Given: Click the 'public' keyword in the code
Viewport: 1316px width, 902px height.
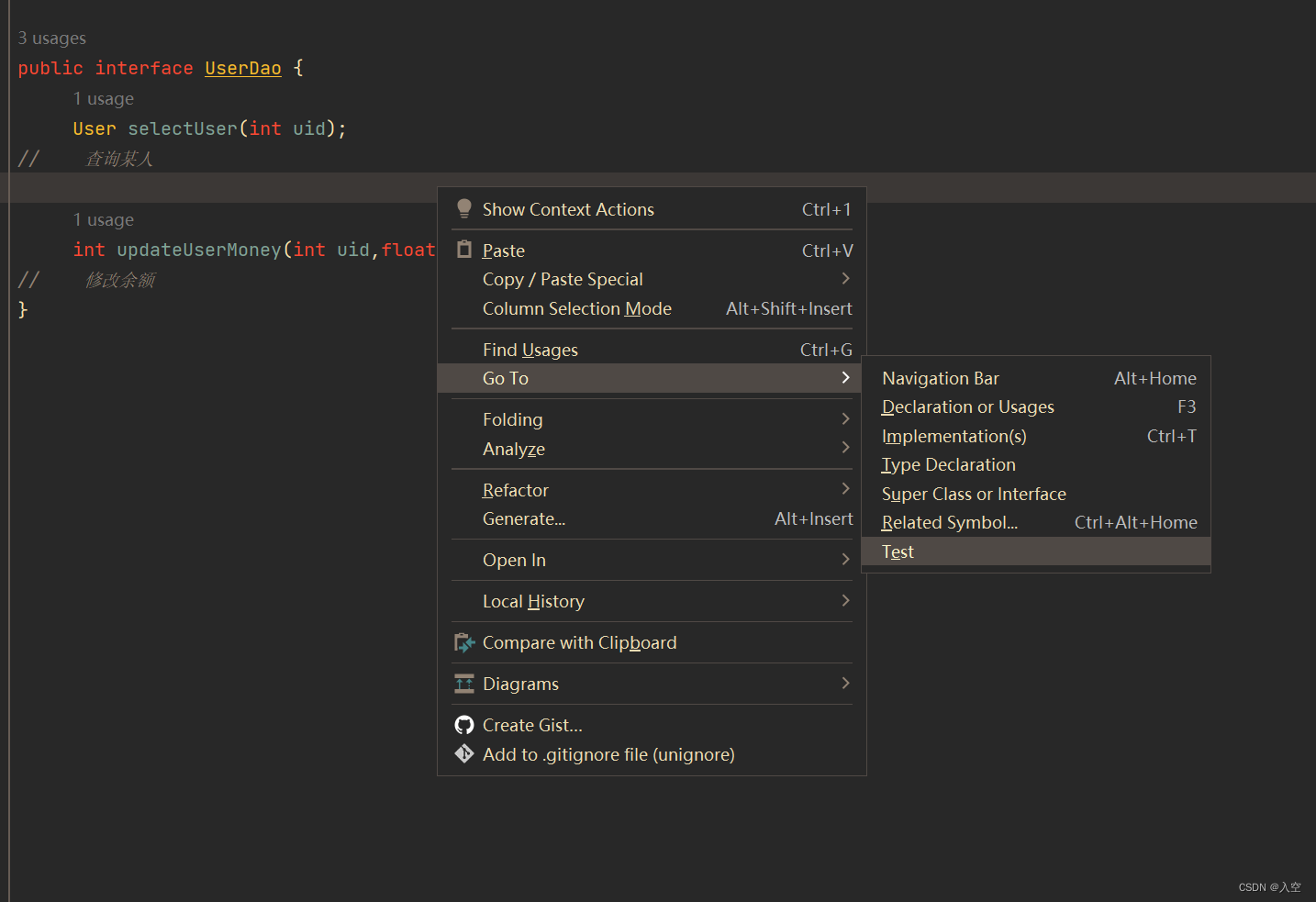Looking at the screenshot, I should [50, 68].
